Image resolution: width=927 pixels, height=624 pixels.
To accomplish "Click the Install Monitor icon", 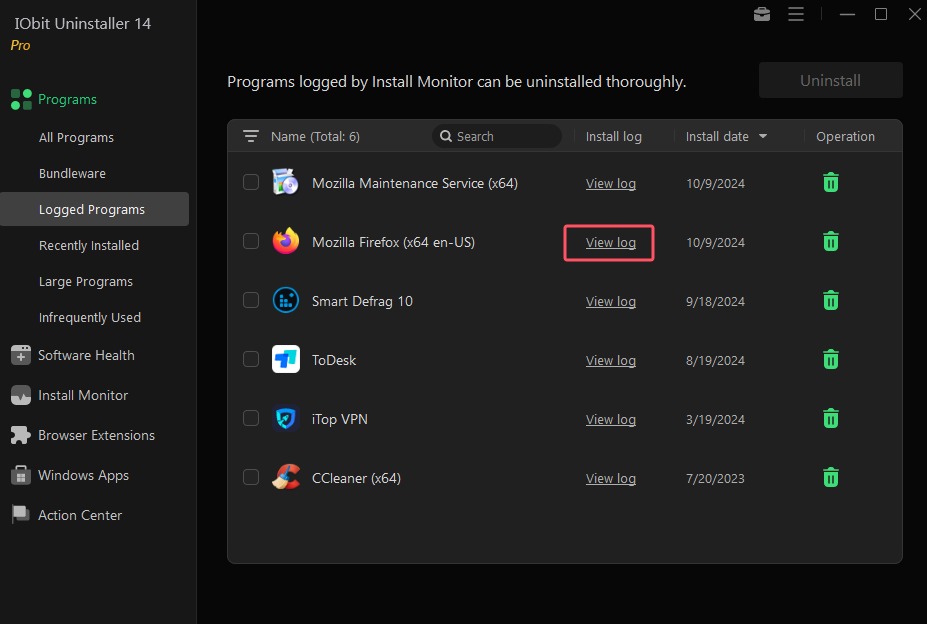I will [21, 395].
